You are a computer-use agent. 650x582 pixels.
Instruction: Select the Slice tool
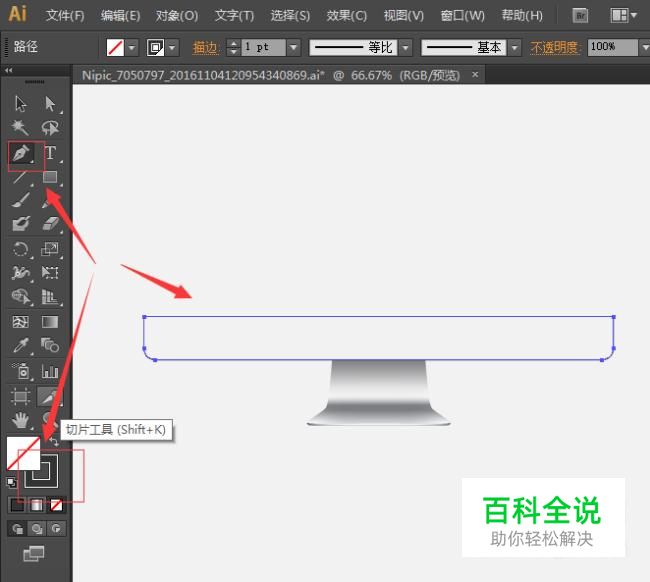(50, 396)
